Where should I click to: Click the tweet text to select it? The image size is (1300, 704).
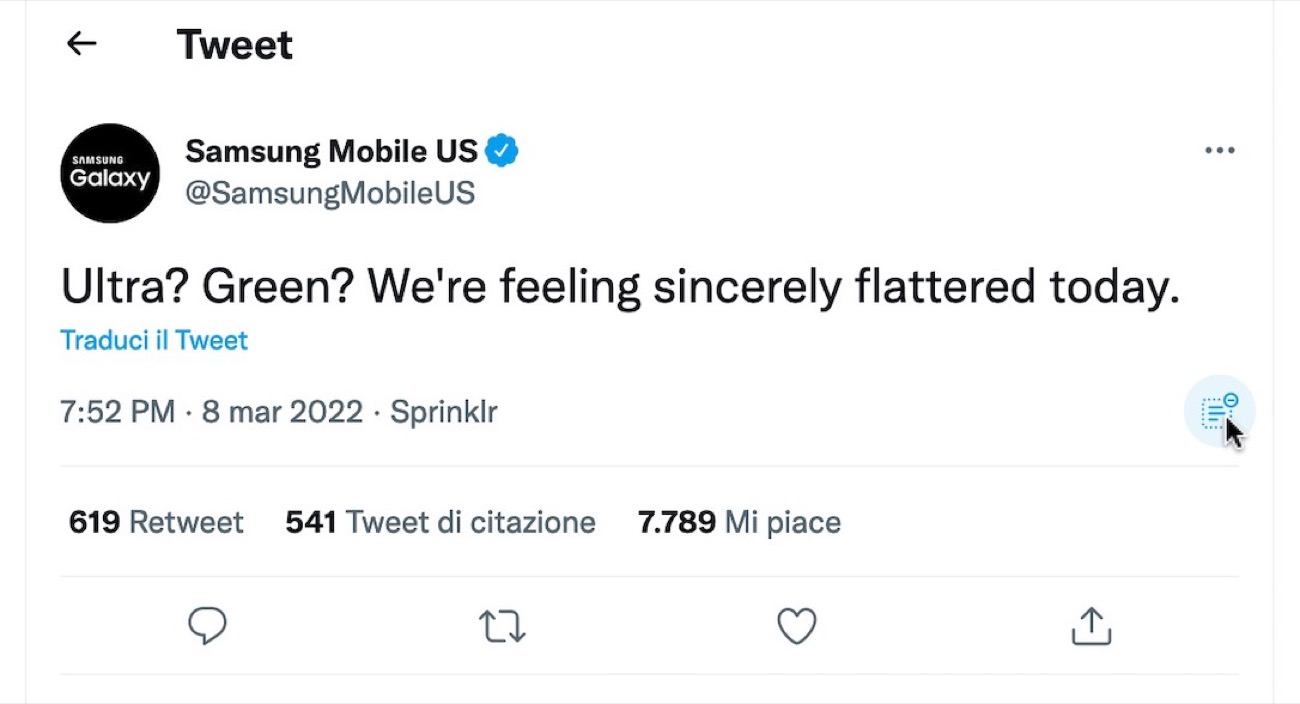pos(620,286)
